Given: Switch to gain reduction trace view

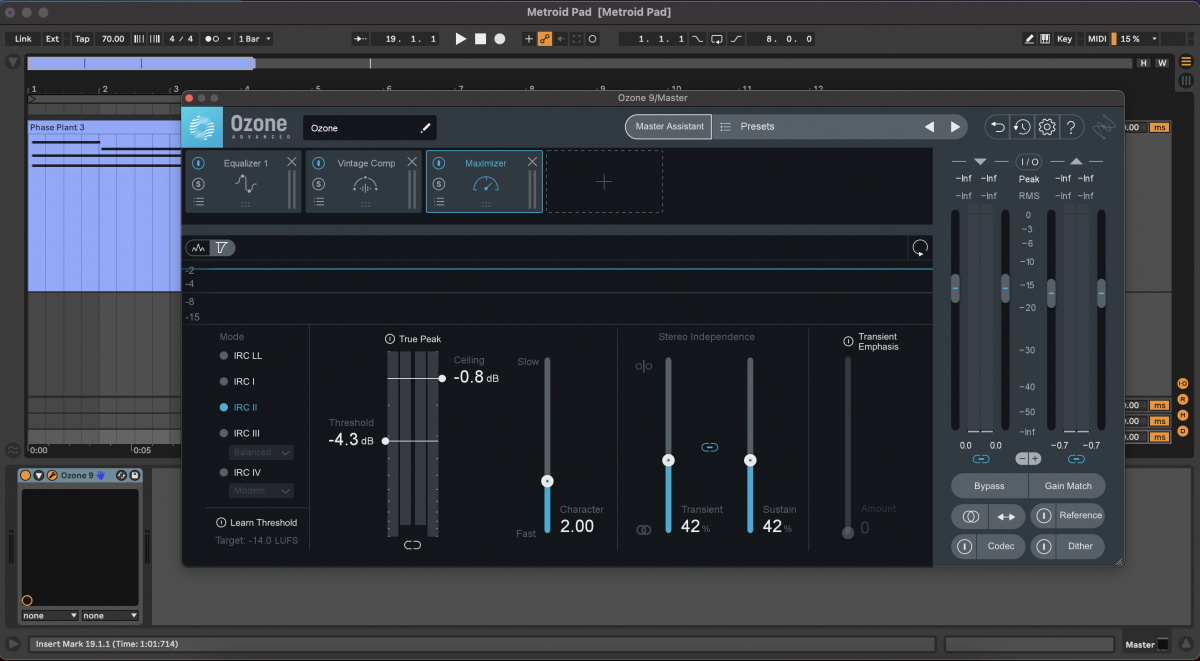Looking at the screenshot, I should [222, 247].
